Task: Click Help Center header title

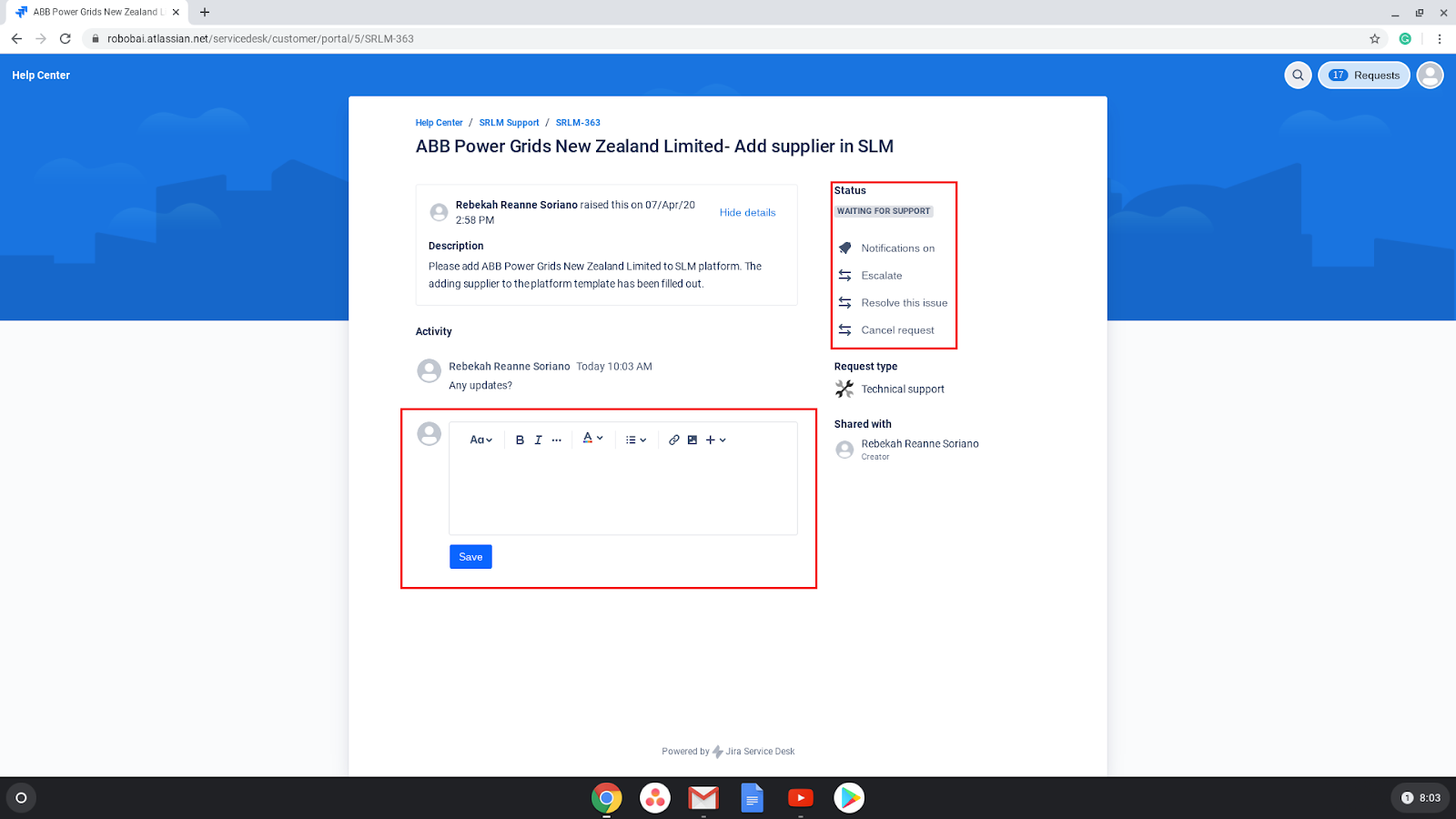Action: tap(41, 76)
